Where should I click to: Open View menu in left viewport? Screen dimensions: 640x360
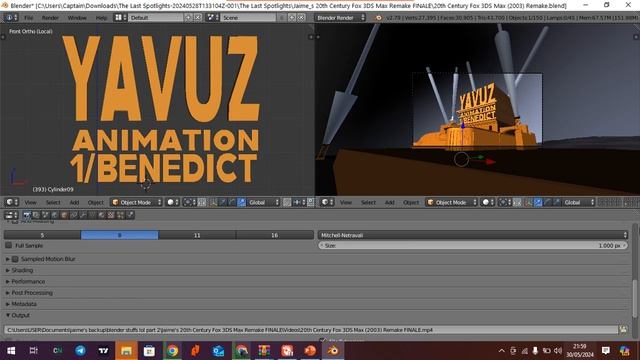click(x=30, y=202)
